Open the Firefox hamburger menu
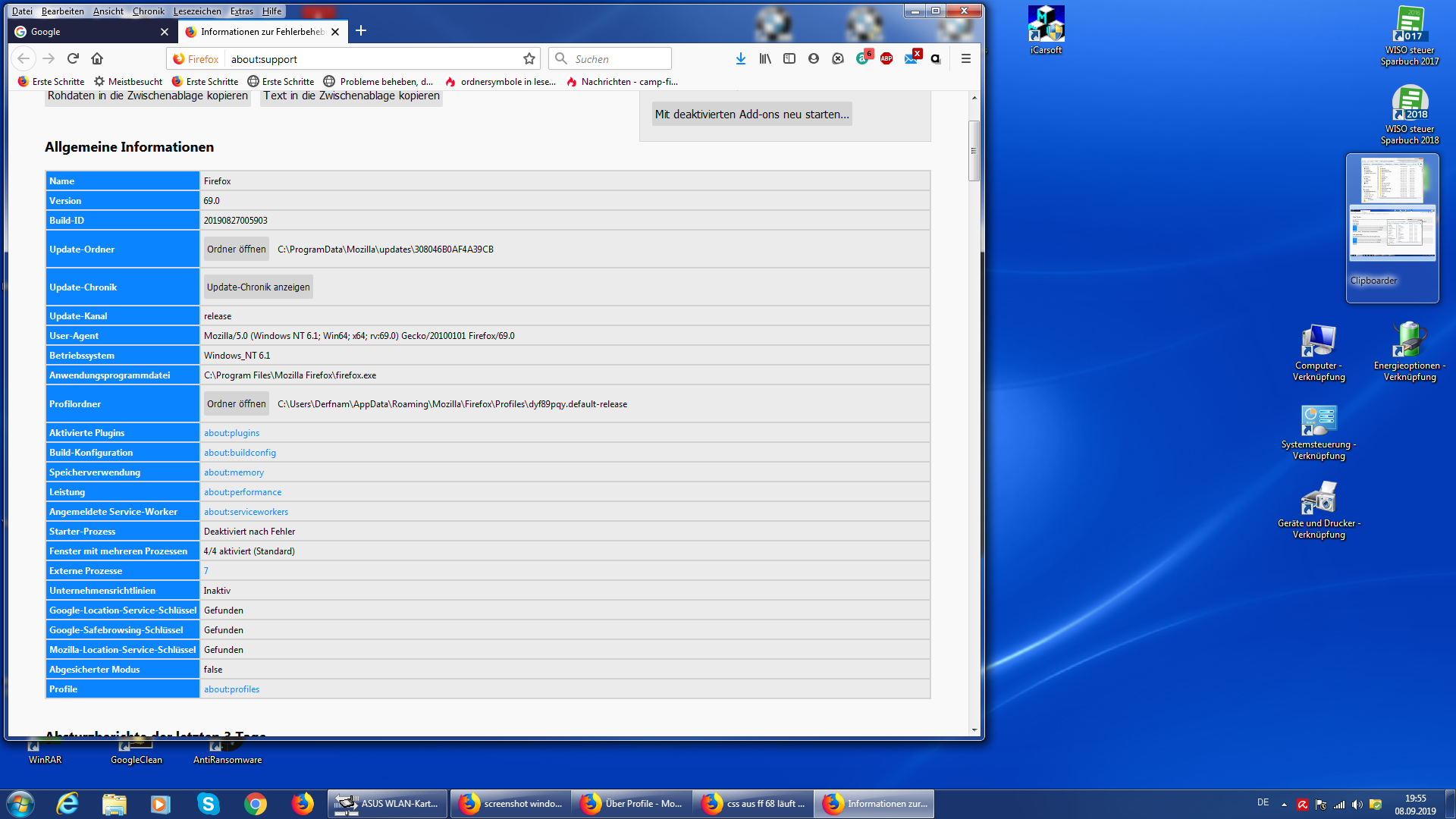 (965, 59)
